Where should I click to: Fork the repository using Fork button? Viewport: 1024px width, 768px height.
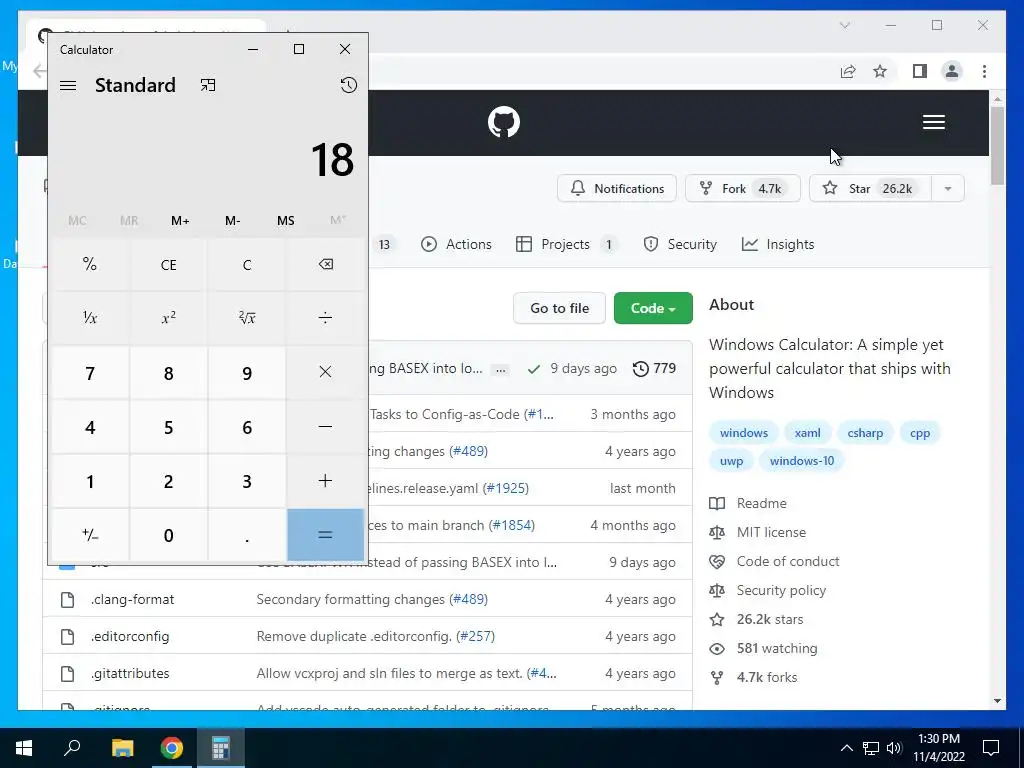(x=743, y=189)
